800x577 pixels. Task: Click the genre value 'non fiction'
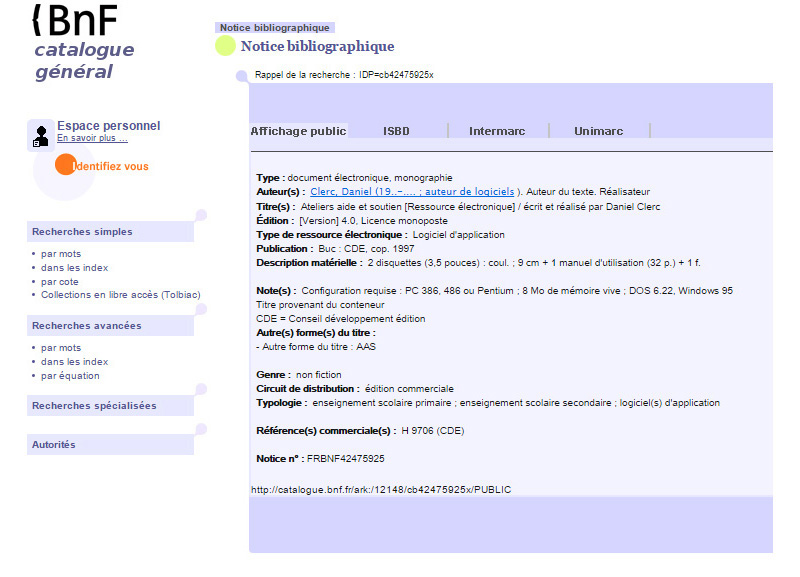coord(318,374)
